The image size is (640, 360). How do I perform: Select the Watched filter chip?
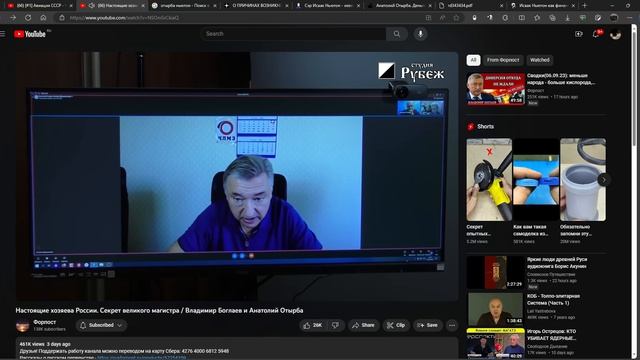(x=540, y=60)
